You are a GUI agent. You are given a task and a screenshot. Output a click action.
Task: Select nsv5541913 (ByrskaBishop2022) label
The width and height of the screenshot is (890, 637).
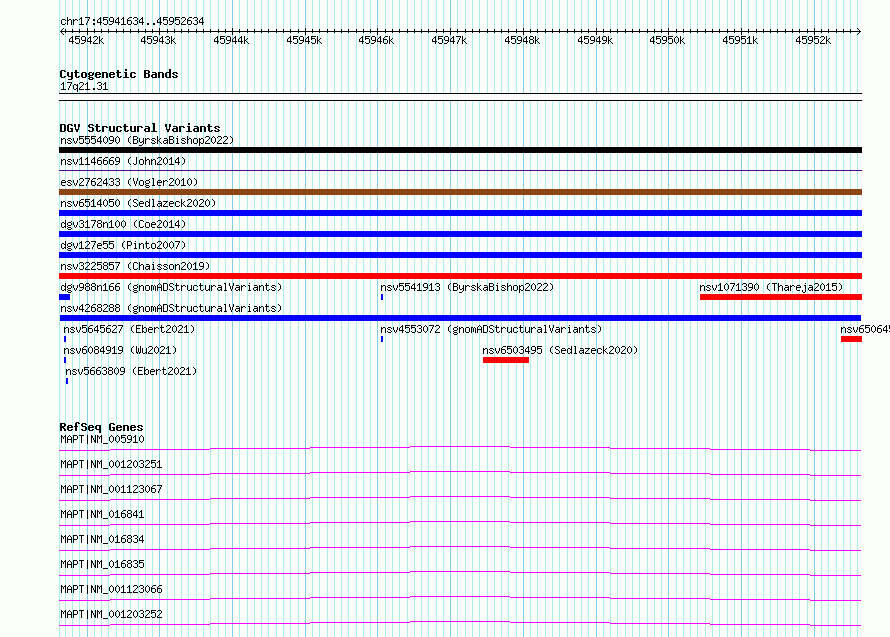467,287
